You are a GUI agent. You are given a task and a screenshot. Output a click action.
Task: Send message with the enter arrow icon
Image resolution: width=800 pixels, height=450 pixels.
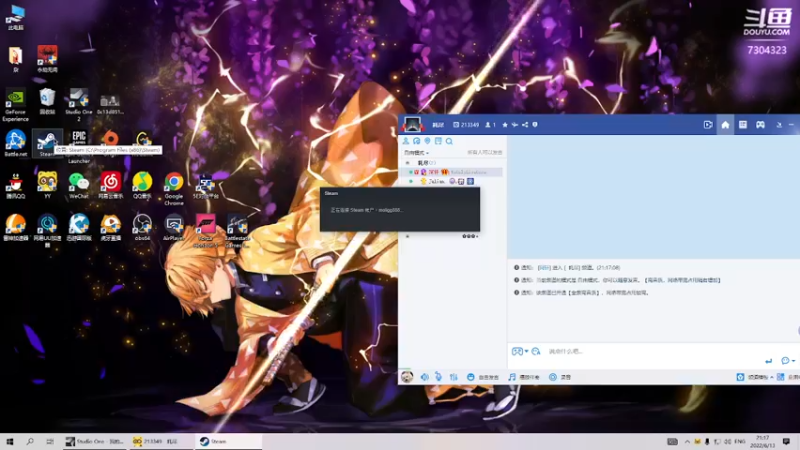click(x=768, y=361)
